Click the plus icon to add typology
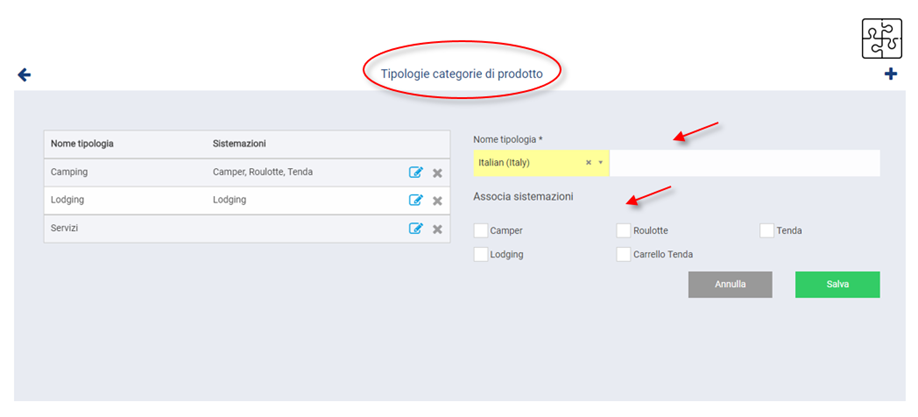 click(x=890, y=75)
